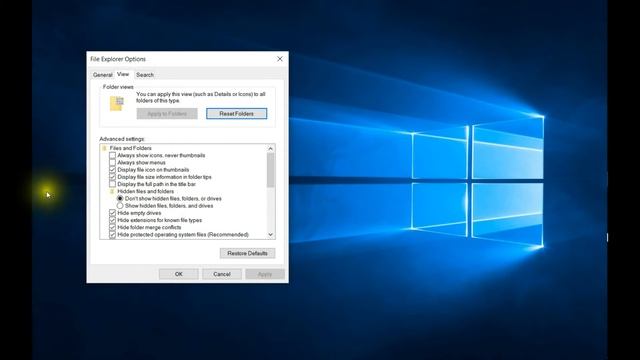Select the View tab
This screenshot has width=640, height=360.
point(123,74)
